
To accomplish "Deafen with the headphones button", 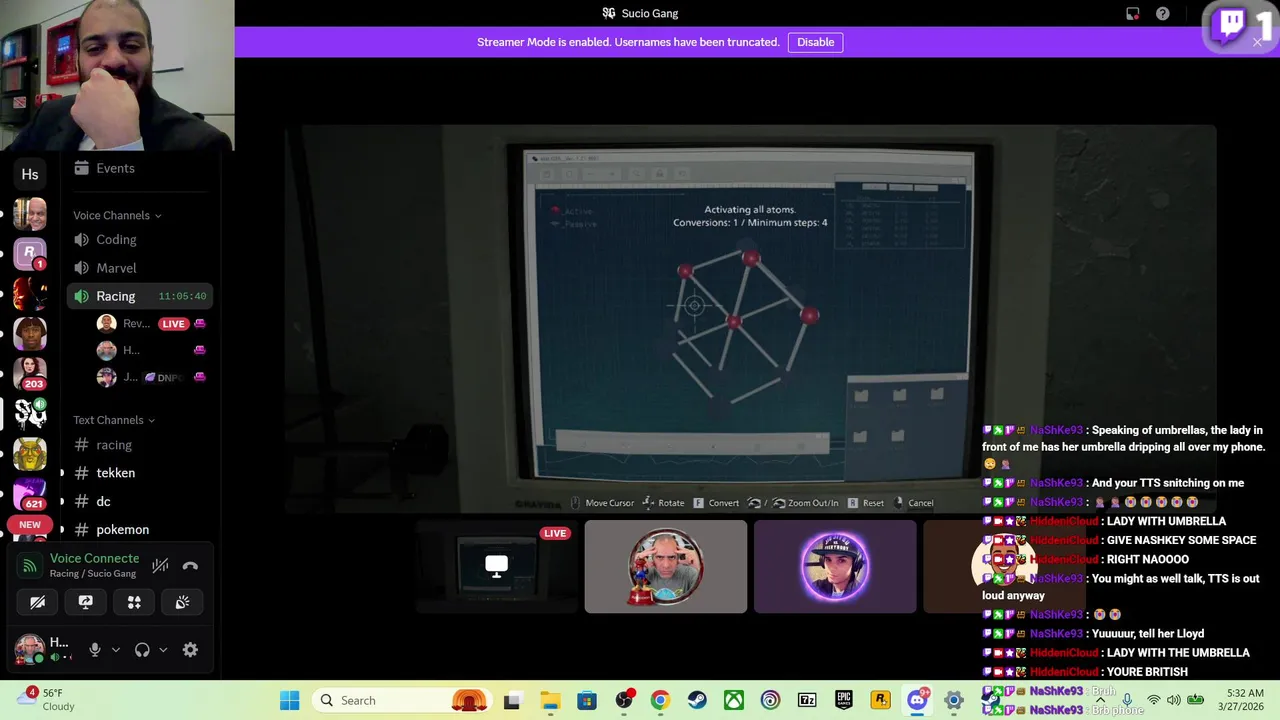I will 142,650.
